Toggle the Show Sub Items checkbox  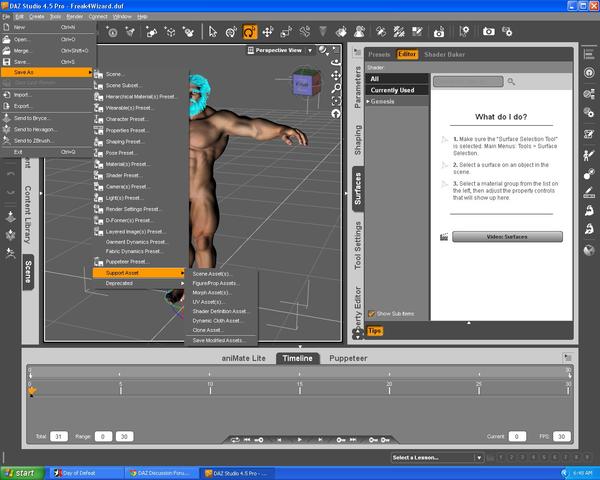pos(371,314)
